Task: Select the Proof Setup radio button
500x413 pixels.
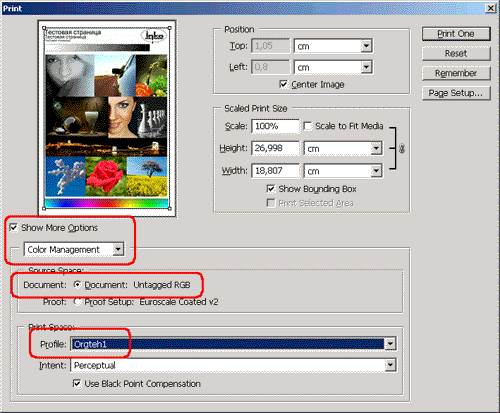Action: coord(77,302)
